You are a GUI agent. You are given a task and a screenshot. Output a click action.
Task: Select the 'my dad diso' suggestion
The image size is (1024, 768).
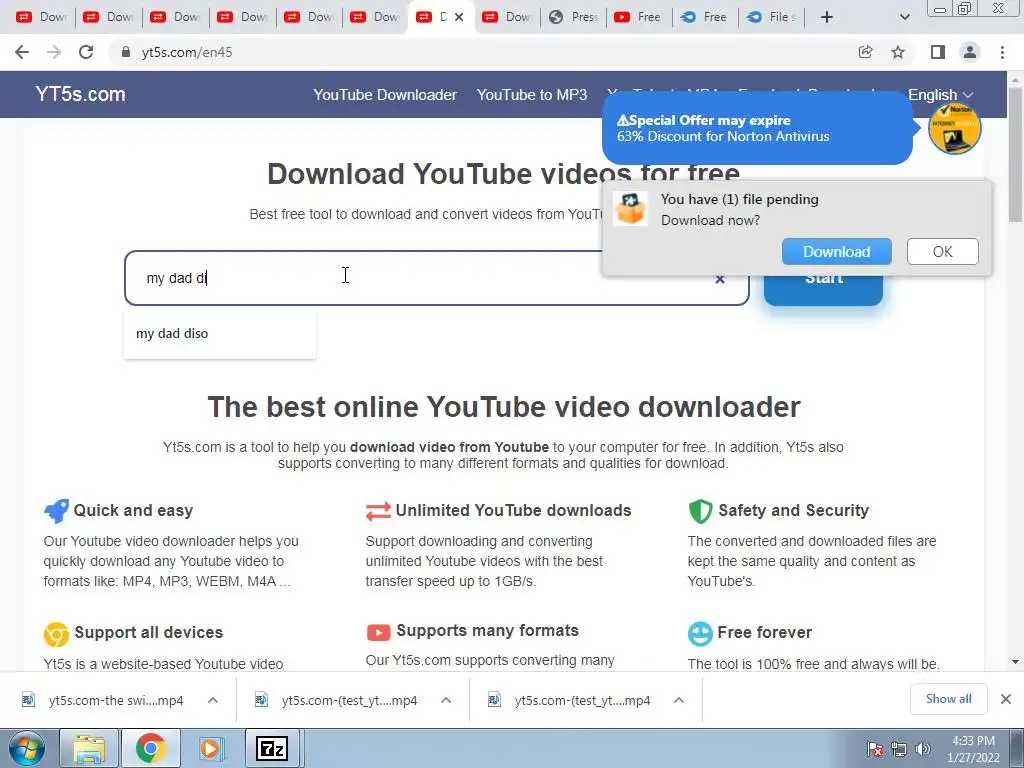click(x=219, y=334)
